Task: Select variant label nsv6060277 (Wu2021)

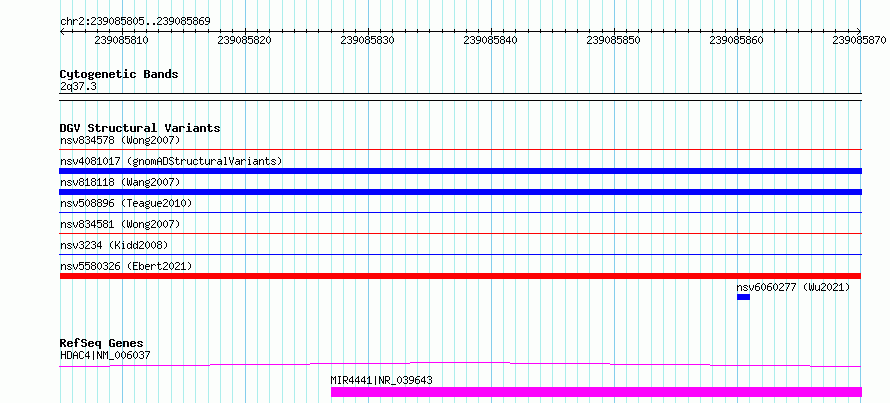Action: click(794, 287)
